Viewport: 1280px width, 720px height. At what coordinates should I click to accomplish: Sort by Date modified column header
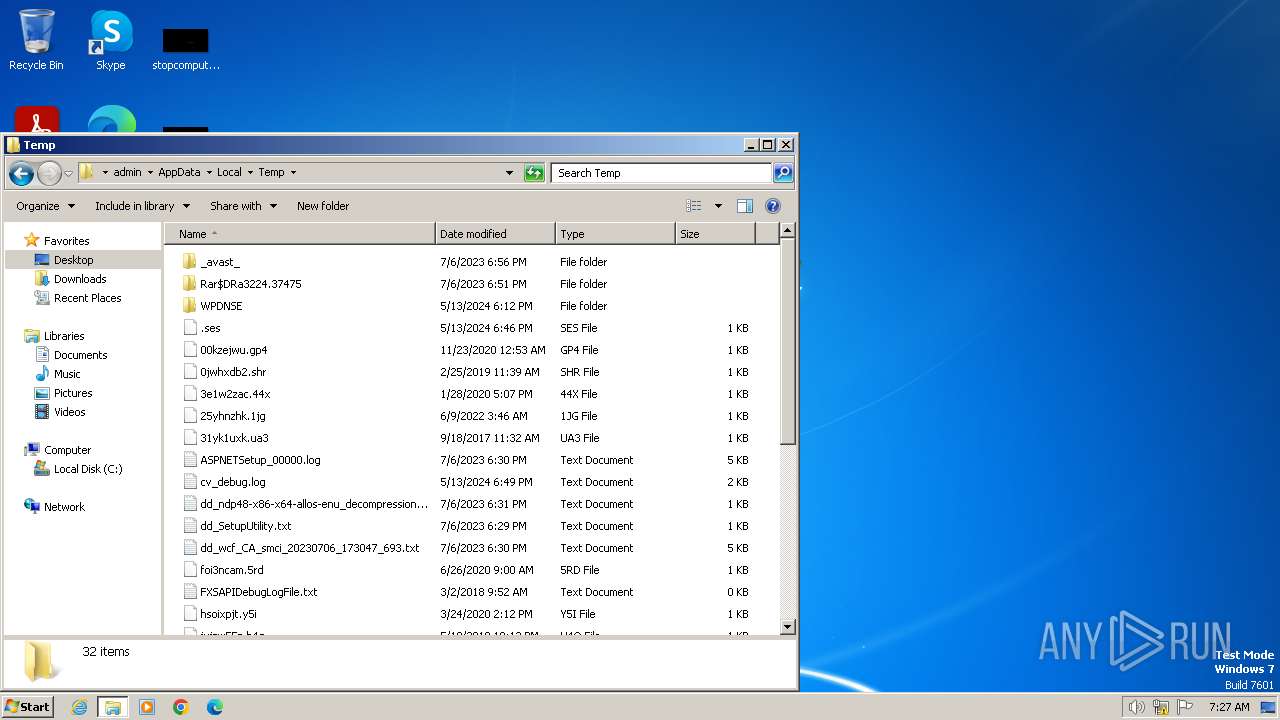[495, 234]
